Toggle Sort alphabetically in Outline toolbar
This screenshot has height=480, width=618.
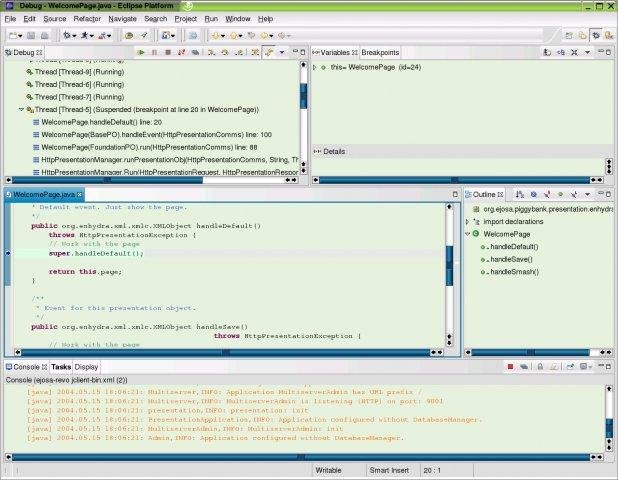[520, 194]
